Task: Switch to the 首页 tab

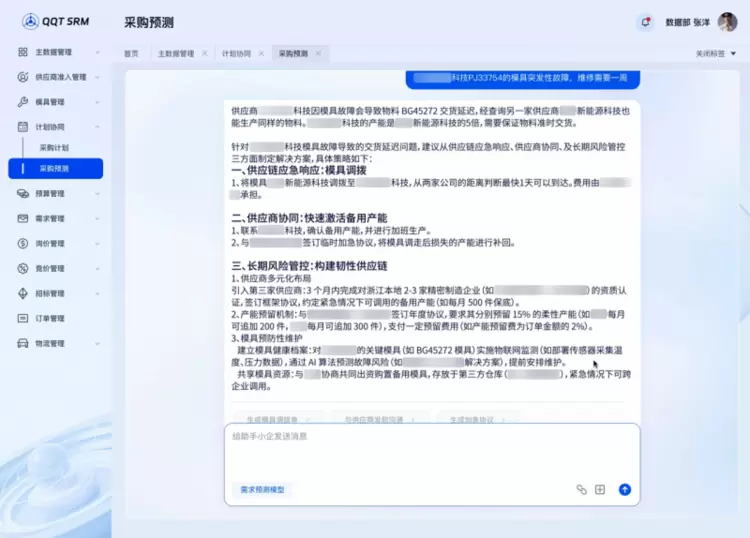Action: [x=131, y=53]
